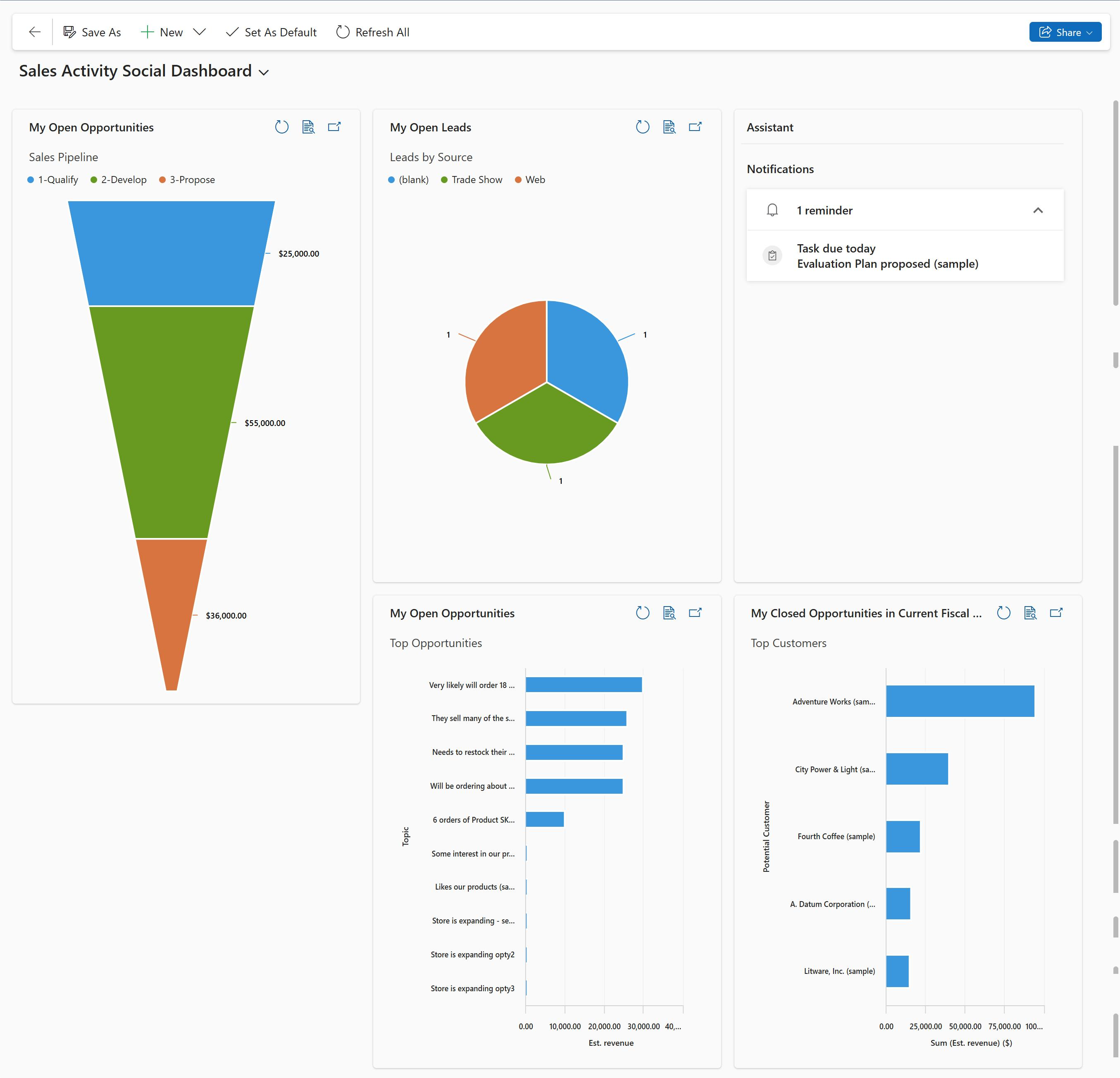Image resolution: width=1120 pixels, height=1078 pixels.
Task: Click Set As Default button
Action: 271,32
